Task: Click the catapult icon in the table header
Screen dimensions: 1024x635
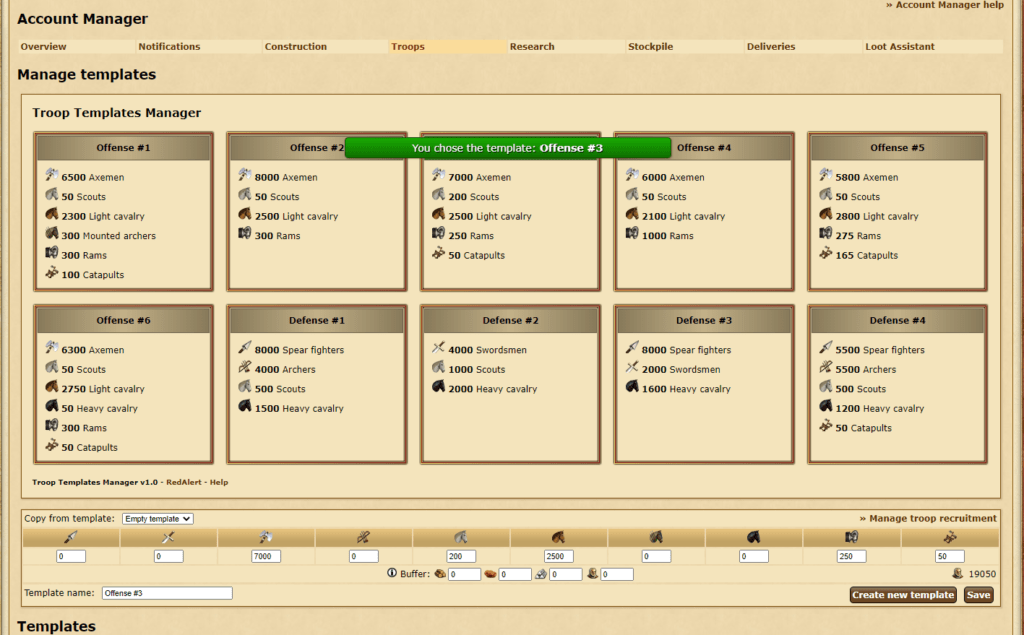Action: (x=950, y=537)
